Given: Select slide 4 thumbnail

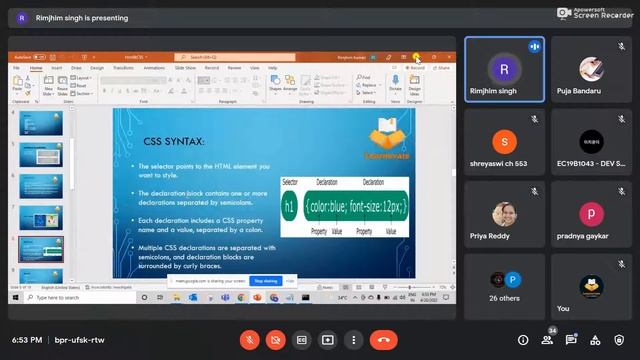Looking at the screenshot, I should coord(41,123).
